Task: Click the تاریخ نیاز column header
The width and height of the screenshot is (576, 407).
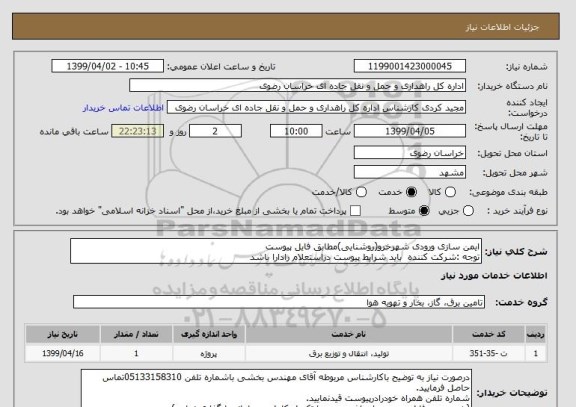Action: 63,334
